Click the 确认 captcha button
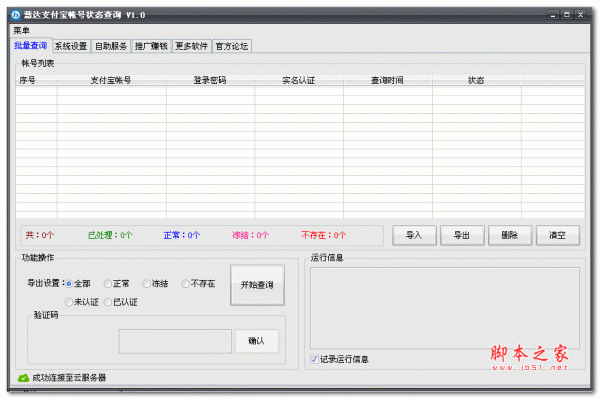 [x=256, y=341]
